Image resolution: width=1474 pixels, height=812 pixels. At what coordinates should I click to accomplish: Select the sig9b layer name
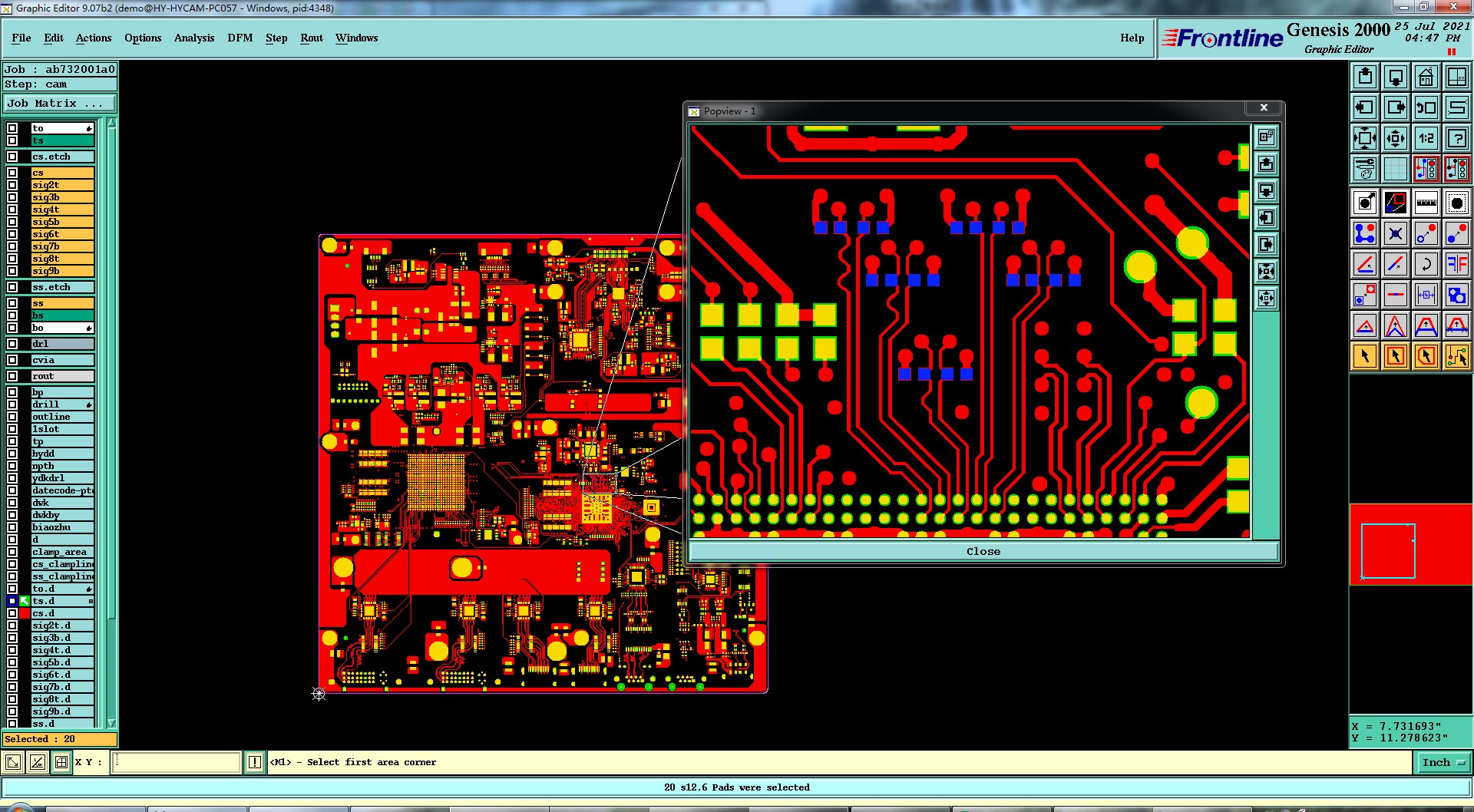[62, 271]
